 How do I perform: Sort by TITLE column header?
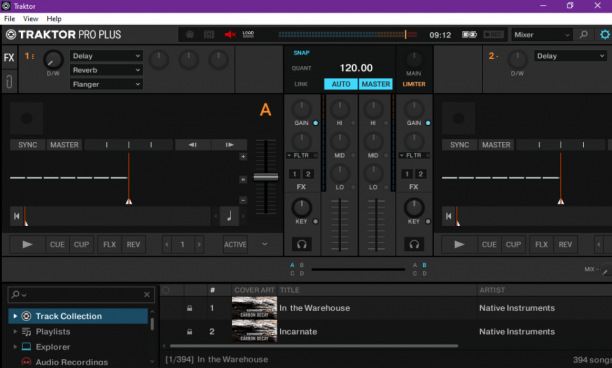tap(290, 290)
